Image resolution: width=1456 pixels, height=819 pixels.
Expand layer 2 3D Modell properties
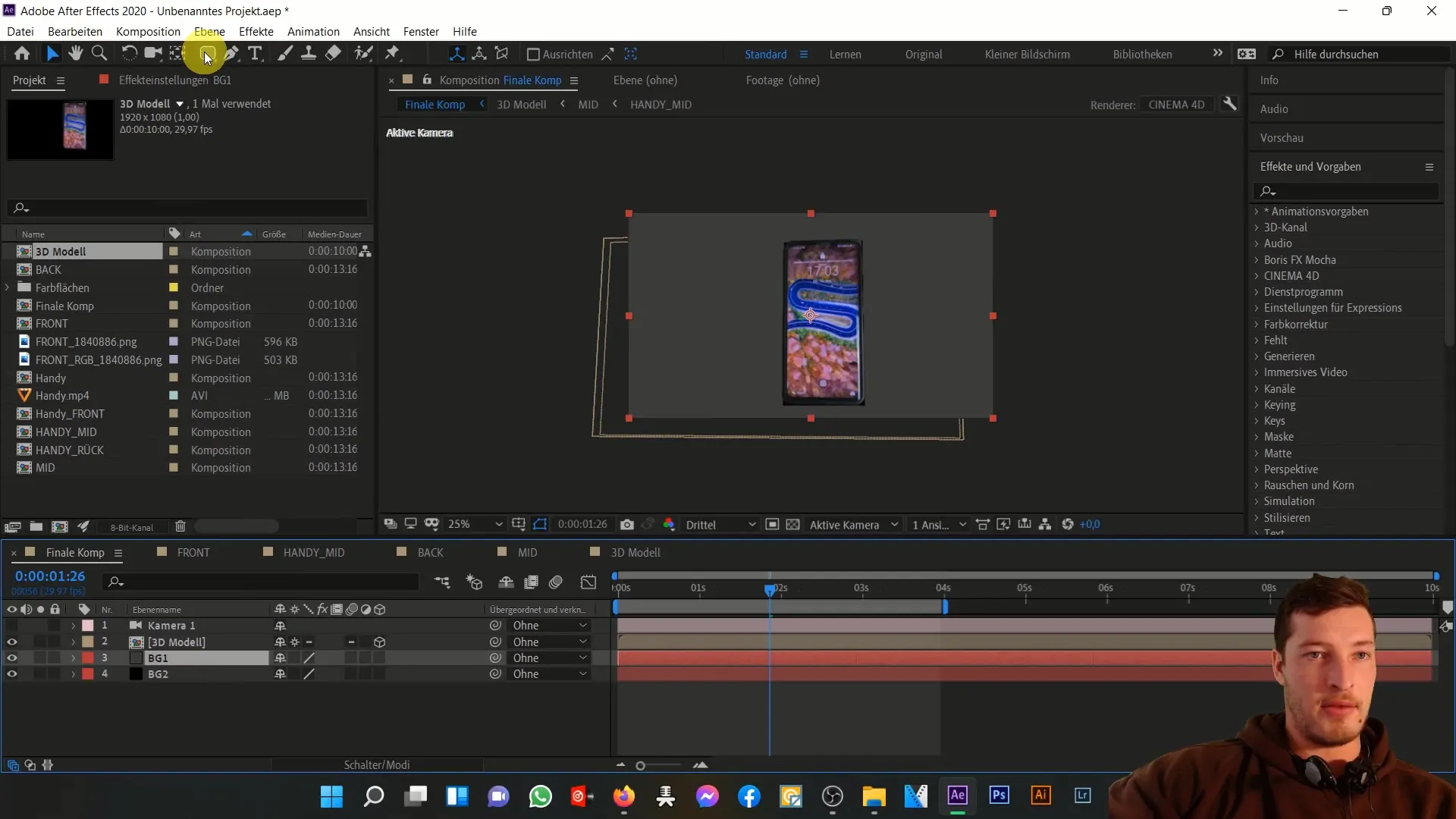(73, 641)
